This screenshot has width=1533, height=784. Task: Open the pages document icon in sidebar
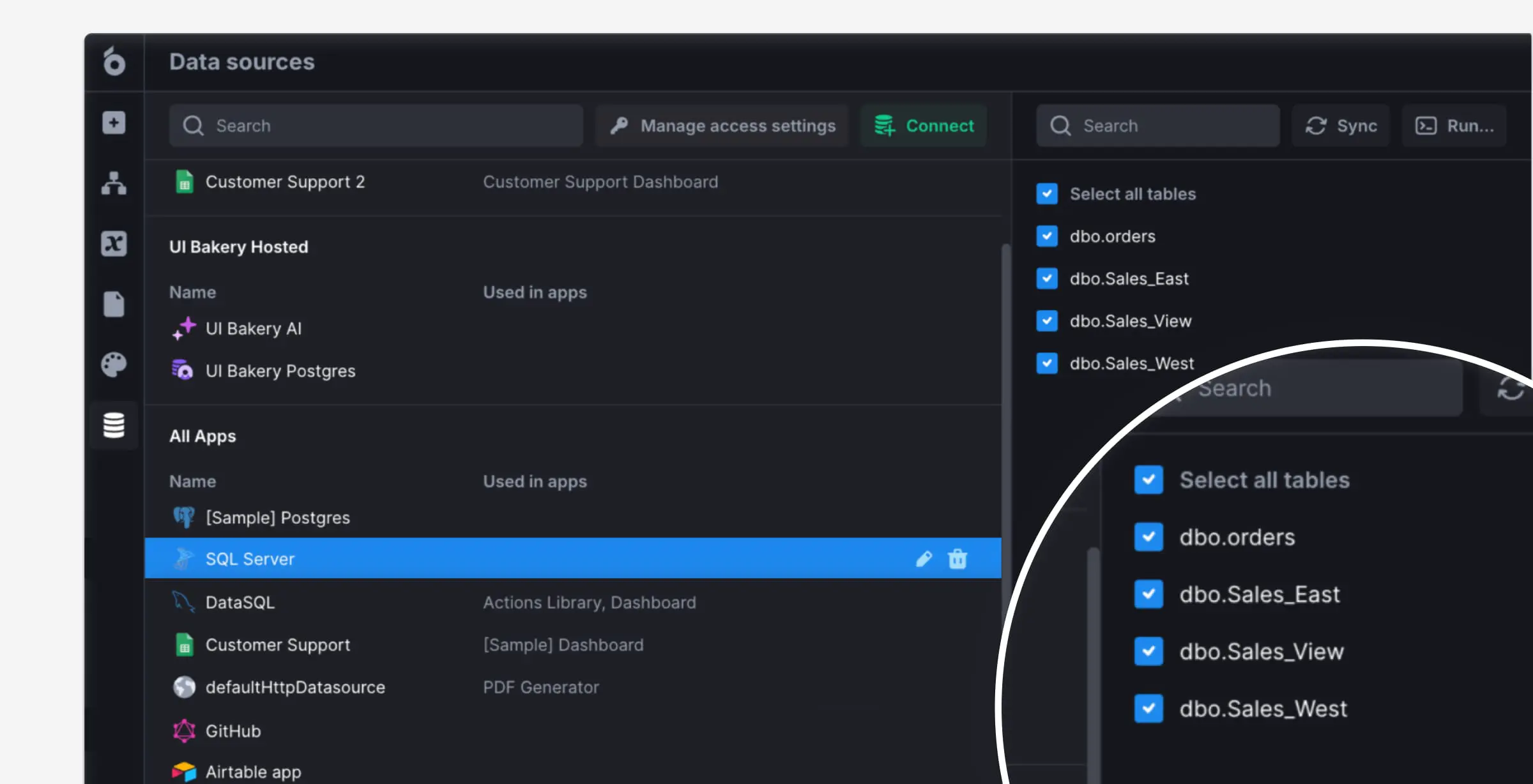click(x=114, y=304)
